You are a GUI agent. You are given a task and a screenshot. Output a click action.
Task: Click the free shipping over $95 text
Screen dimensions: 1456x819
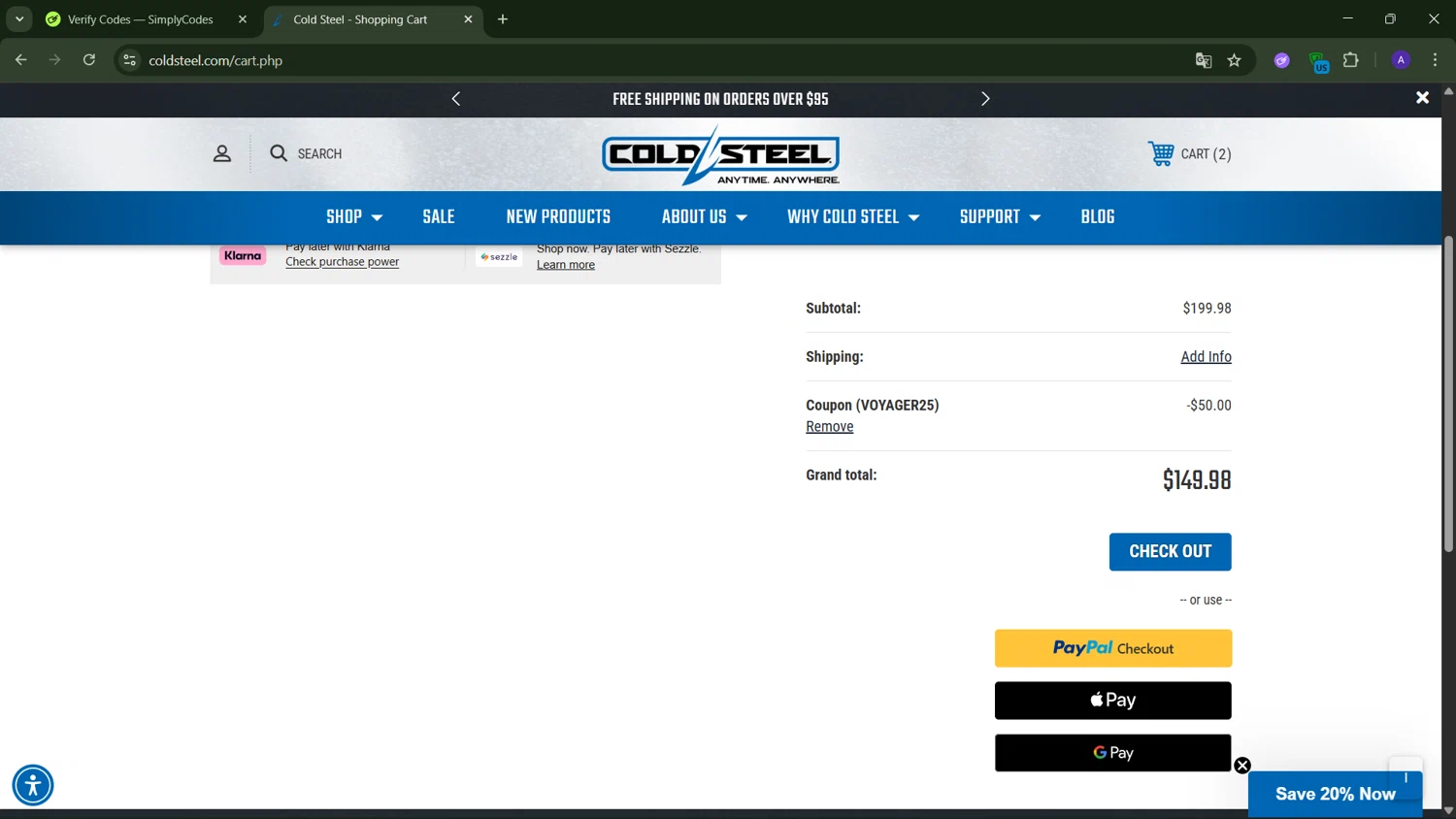720,99
